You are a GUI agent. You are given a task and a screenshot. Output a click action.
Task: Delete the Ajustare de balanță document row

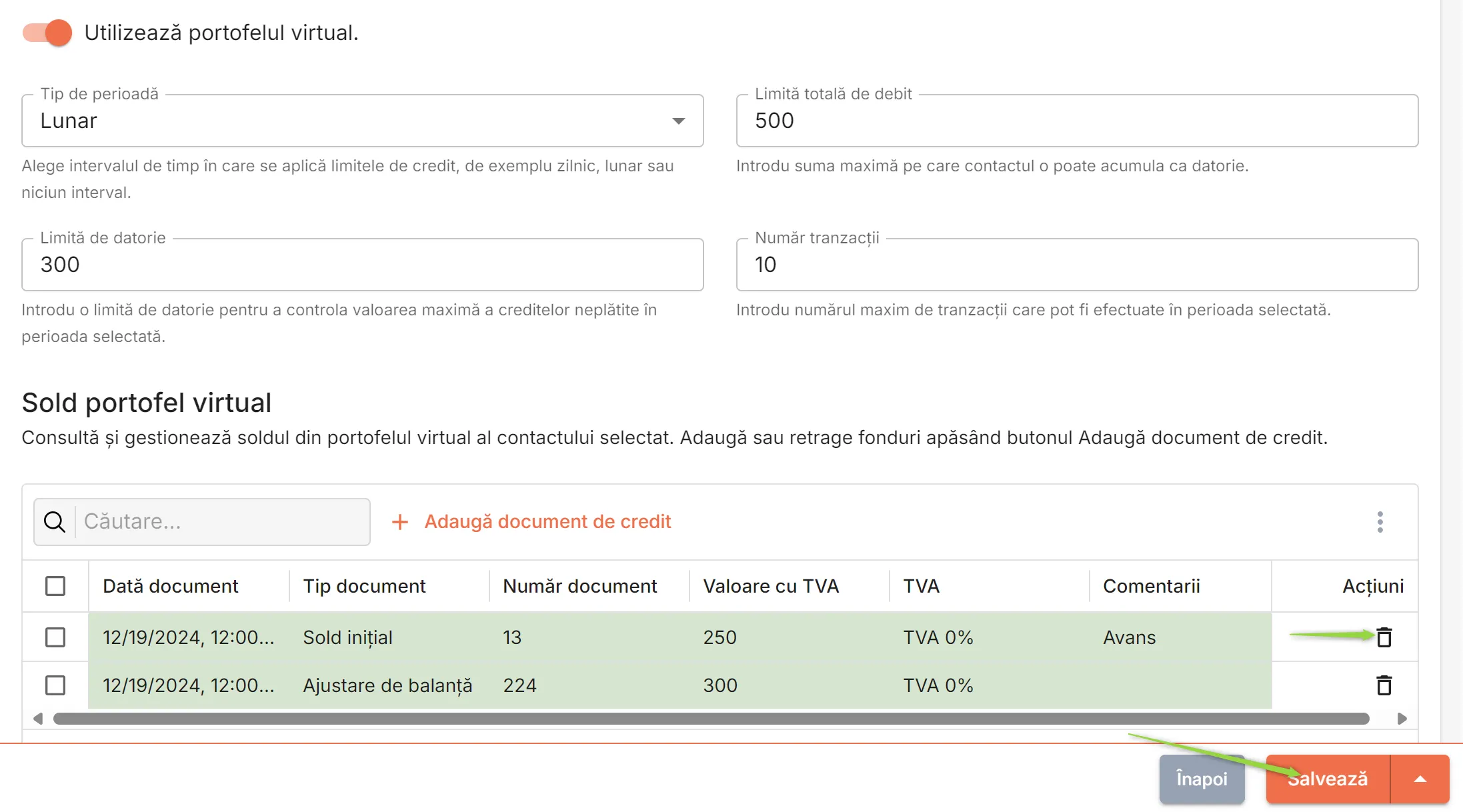(1384, 685)
